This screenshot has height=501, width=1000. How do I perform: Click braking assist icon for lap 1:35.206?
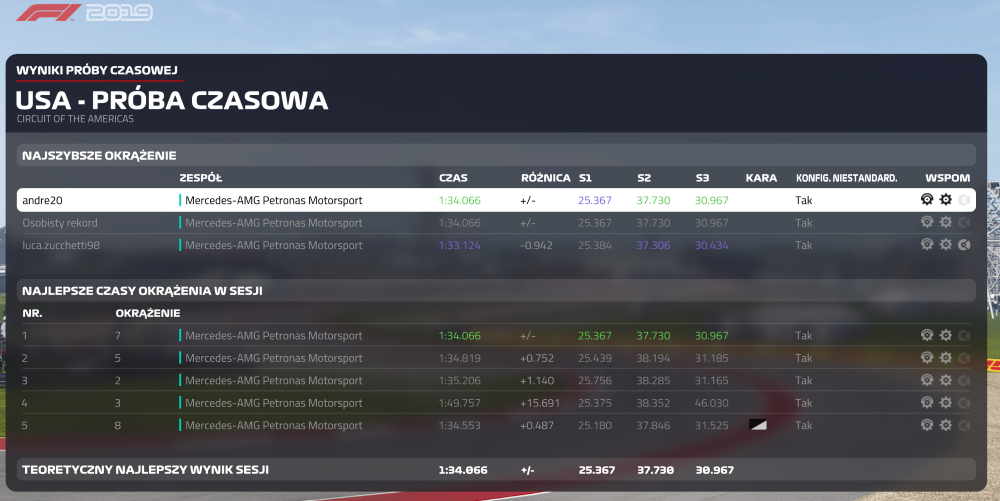(964, 380)
